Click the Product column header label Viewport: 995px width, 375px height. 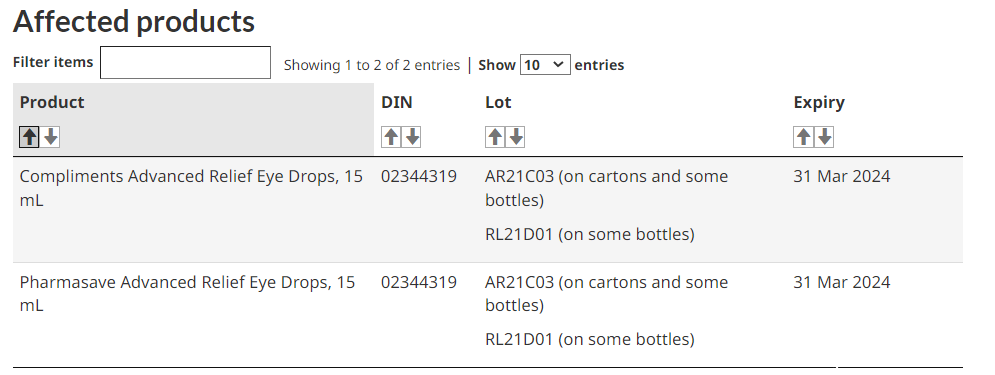[52, 102]
